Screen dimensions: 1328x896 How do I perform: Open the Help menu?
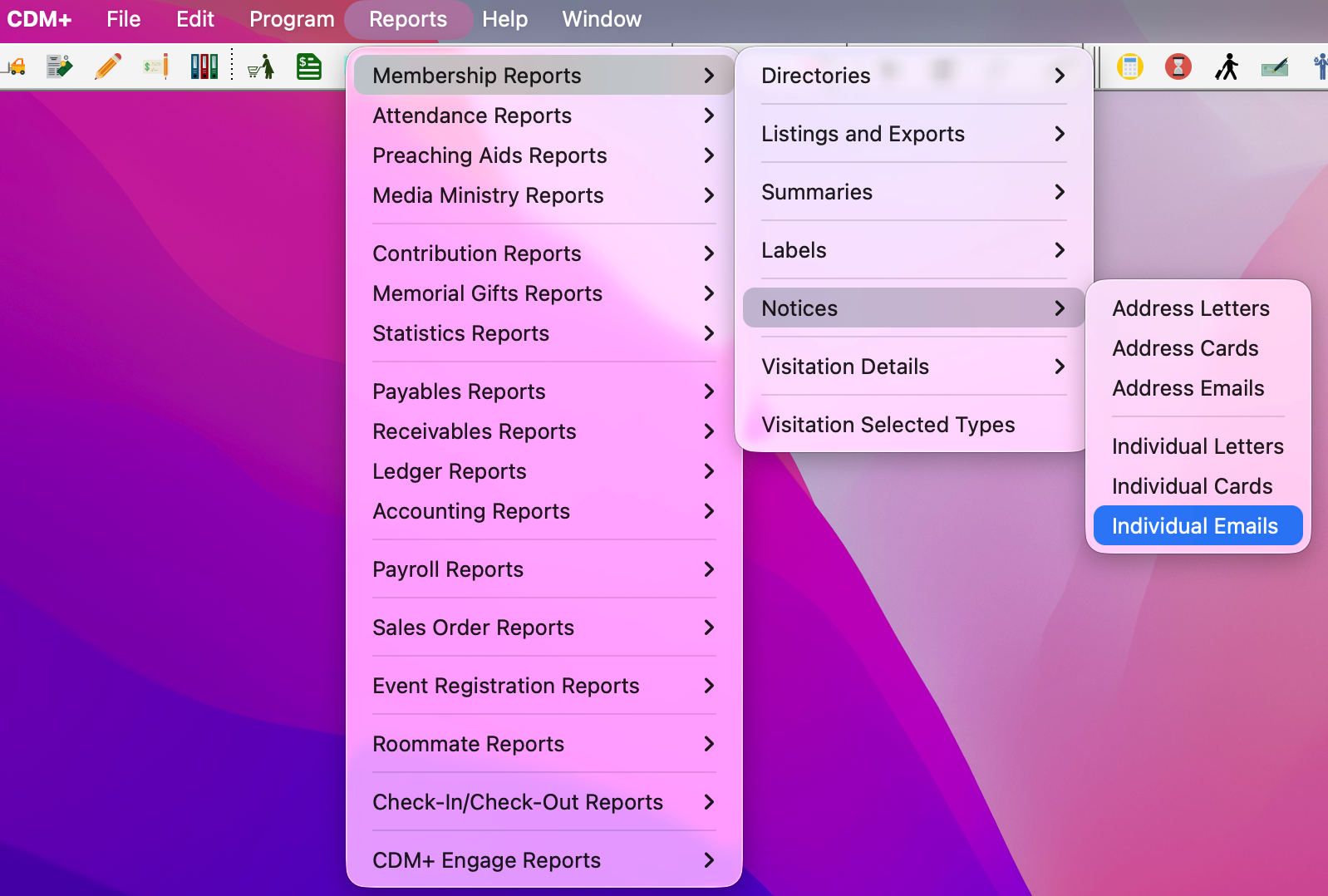(x=505, y=19)
